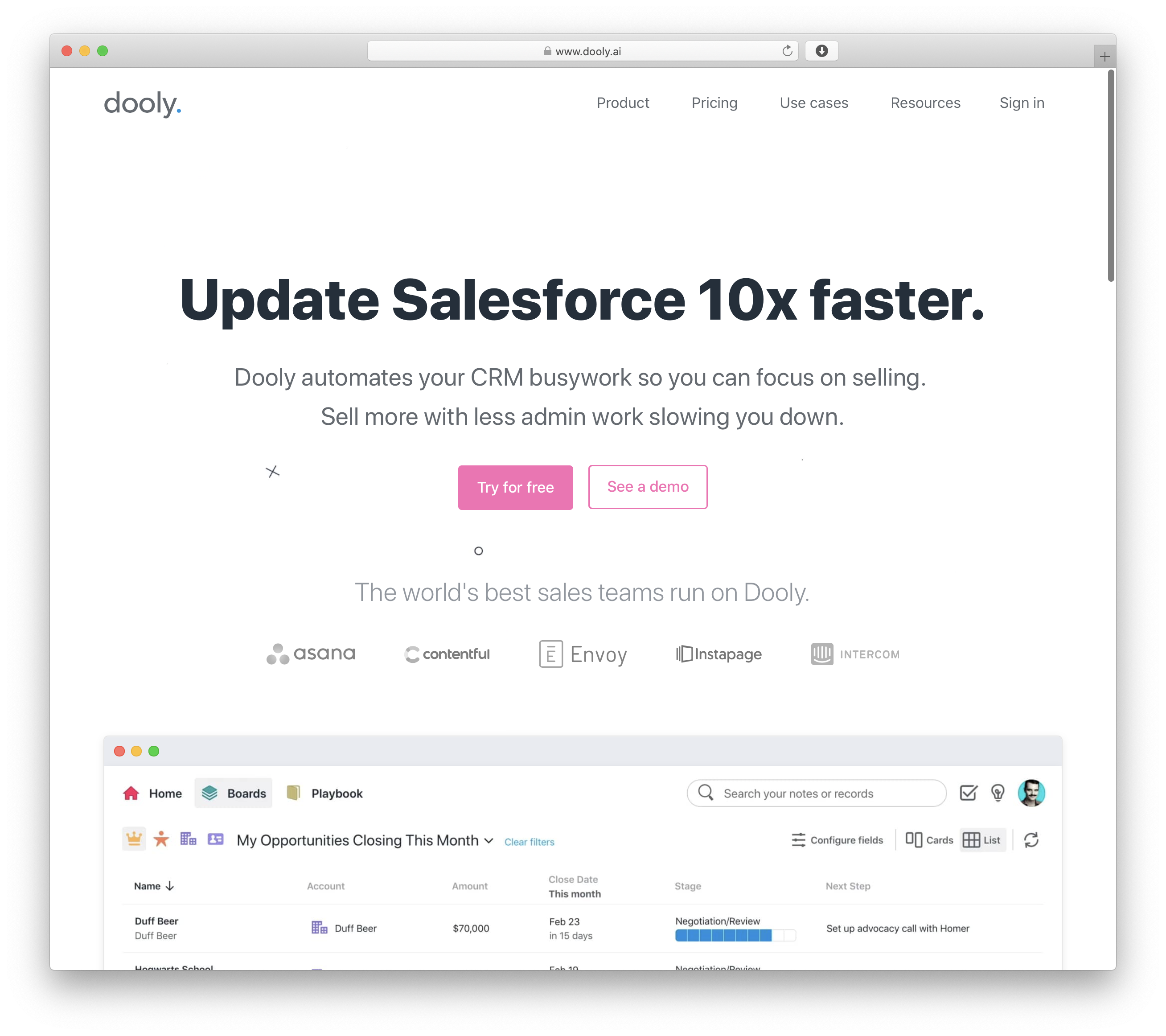
Task: Click the Configure fields sliders icon
Action: tap(799, 840)
